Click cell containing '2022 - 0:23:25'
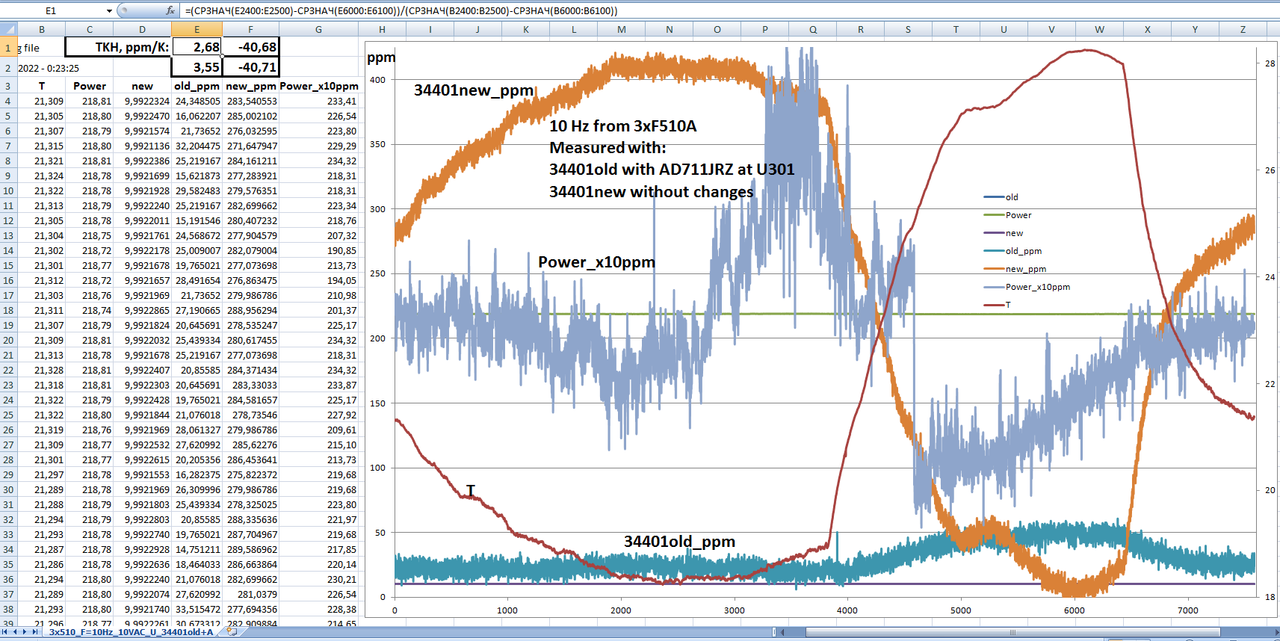Image resolution: width=1280 pixels, height=641 pixels. tap(42, 68)
